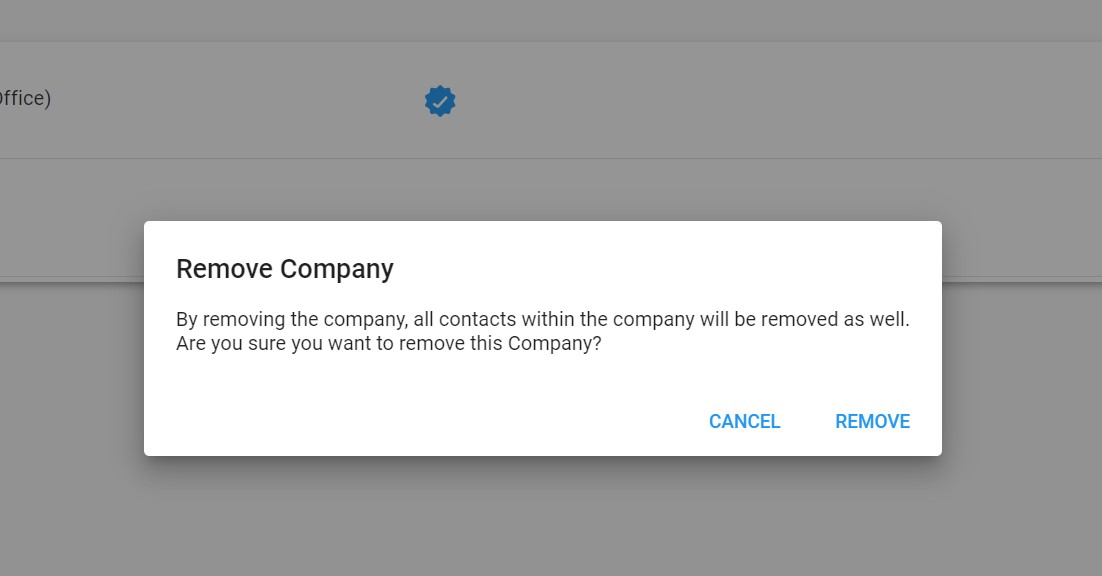Screen dimensions: 1102x576
Task: Click the blank space between CANCEL and REMOVE
Action: [x=808, y=421]
